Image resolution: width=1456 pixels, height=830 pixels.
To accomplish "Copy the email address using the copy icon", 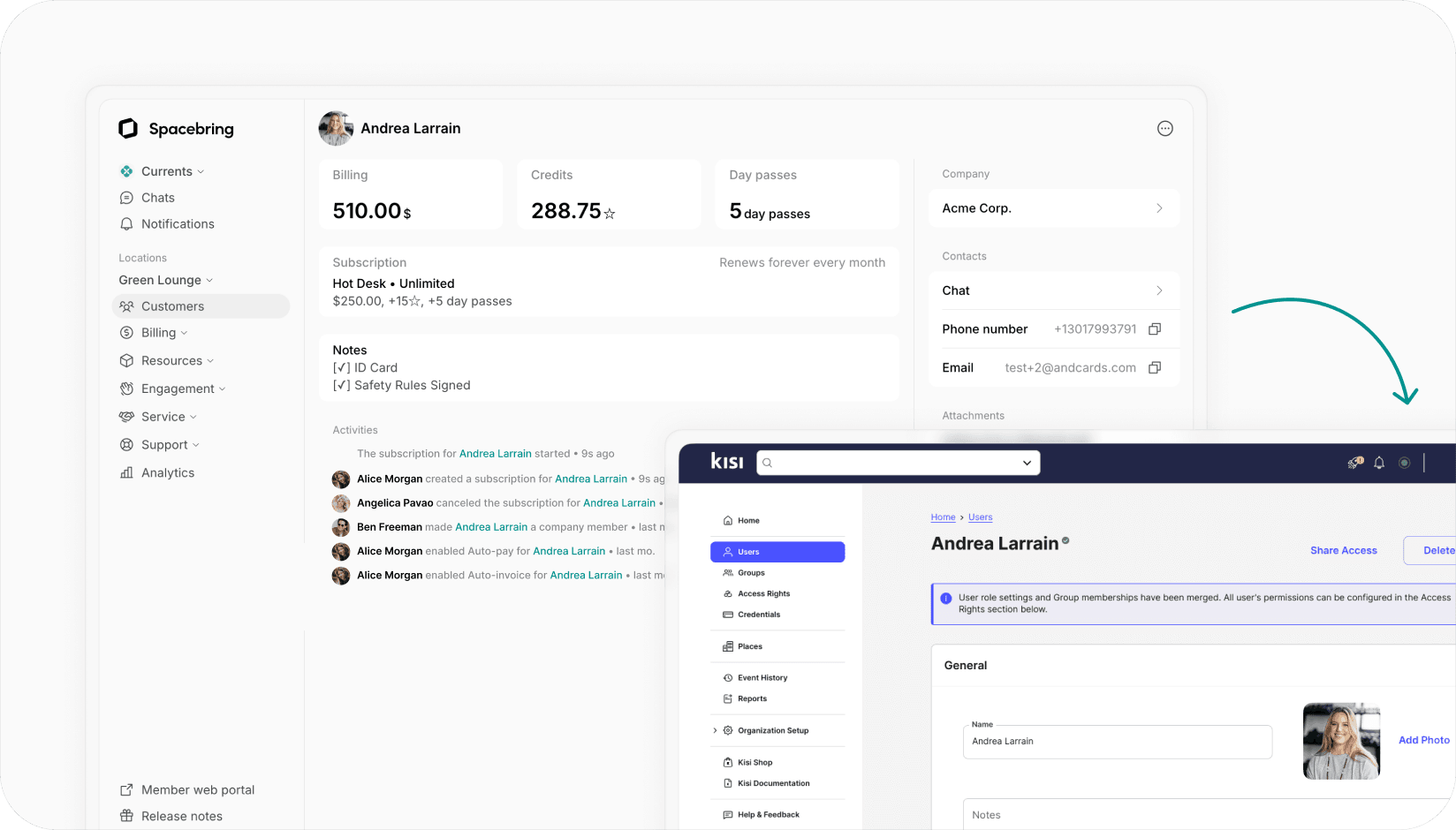I will 1155,367.
